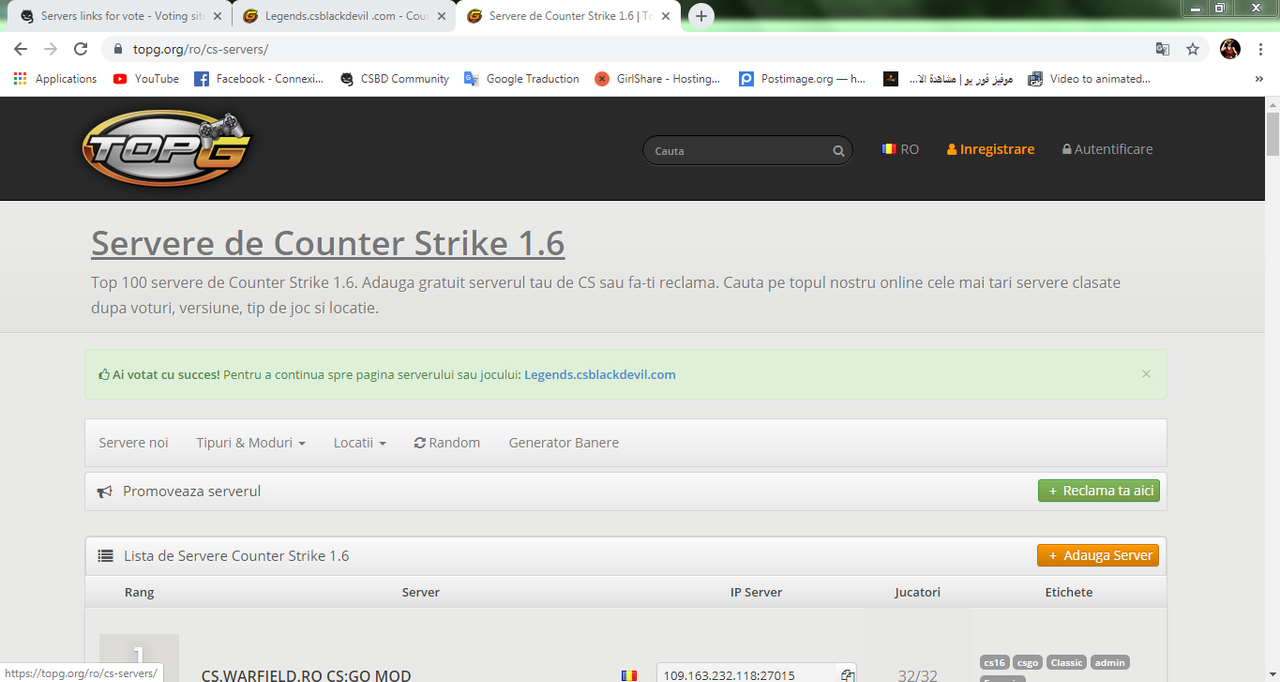This screenshot has width=1280, height=682.
Task: Open the Chrome profile avatar
Action: click(x=1230, y=49)
